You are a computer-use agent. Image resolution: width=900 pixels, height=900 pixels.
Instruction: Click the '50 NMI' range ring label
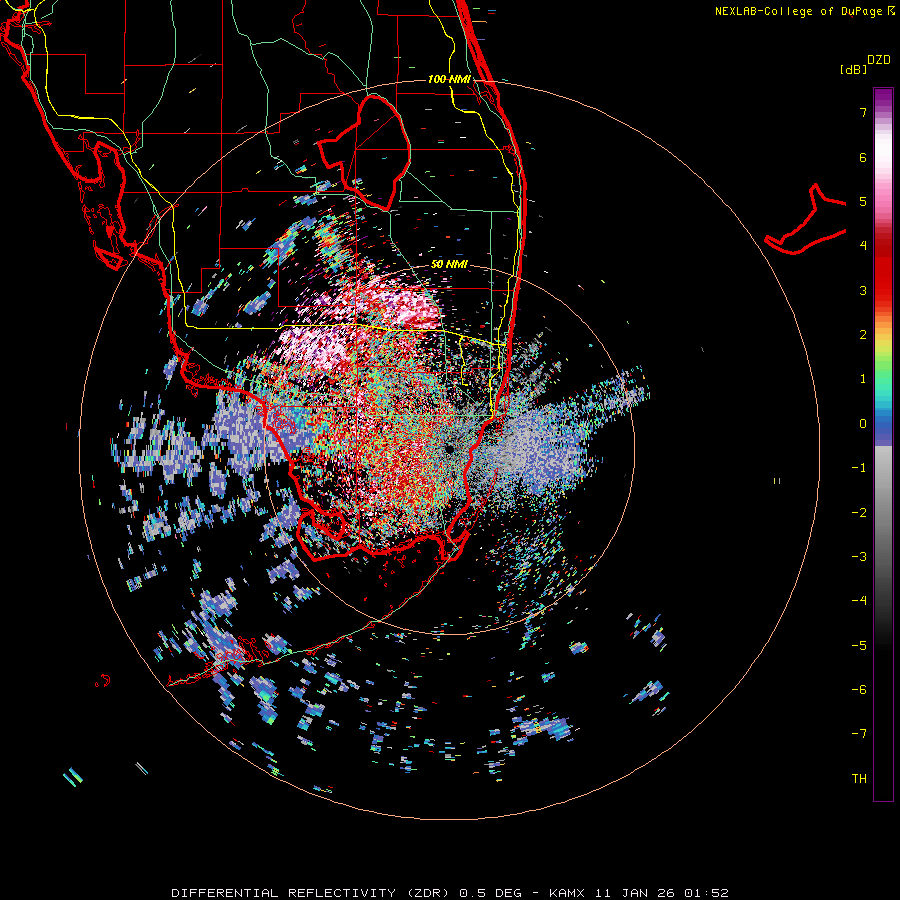click(449, 264)
